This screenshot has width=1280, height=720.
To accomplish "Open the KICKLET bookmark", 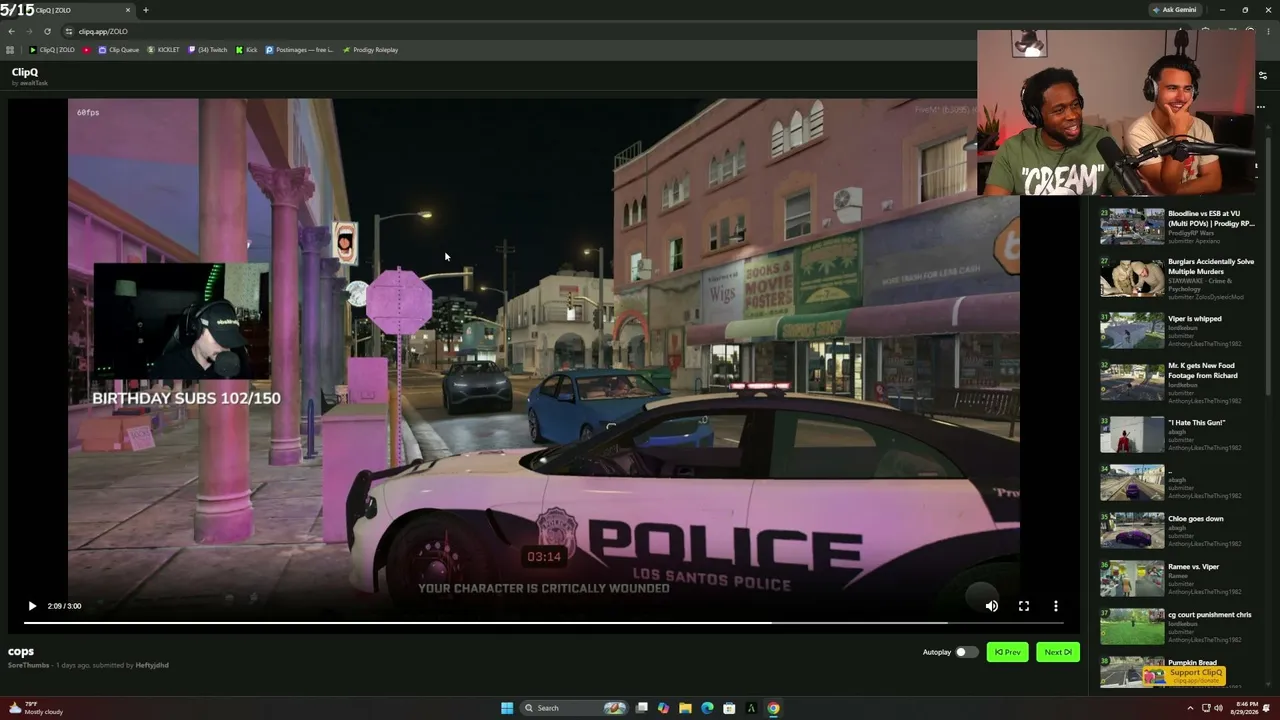I will coord(164,50).
